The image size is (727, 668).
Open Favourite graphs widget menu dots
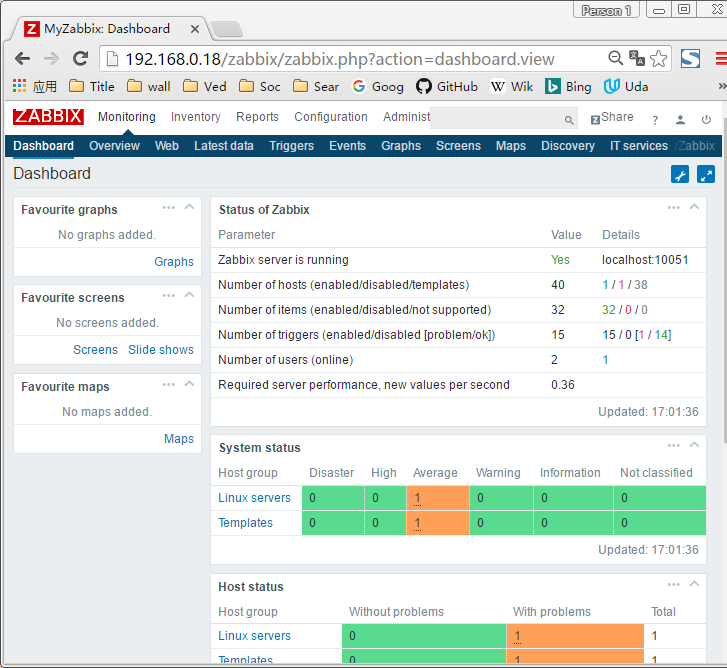click(169, 207)
